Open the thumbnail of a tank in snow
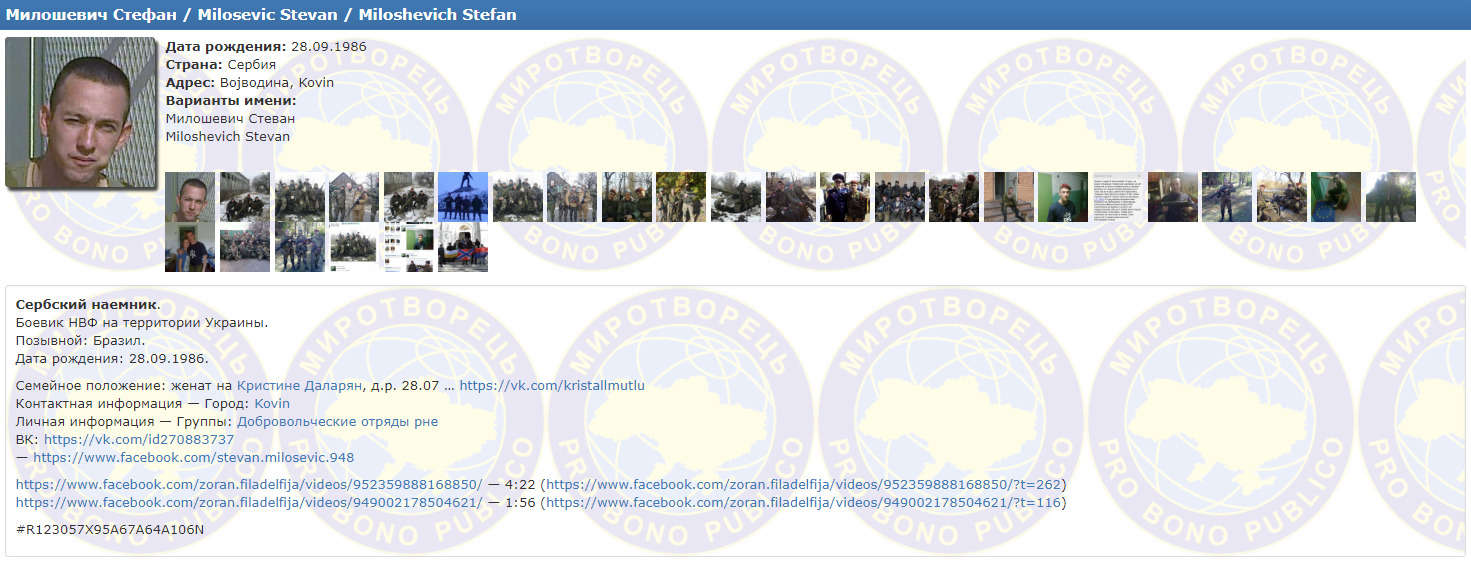This screenshot has height=564, width=1471. coord(736,197)
